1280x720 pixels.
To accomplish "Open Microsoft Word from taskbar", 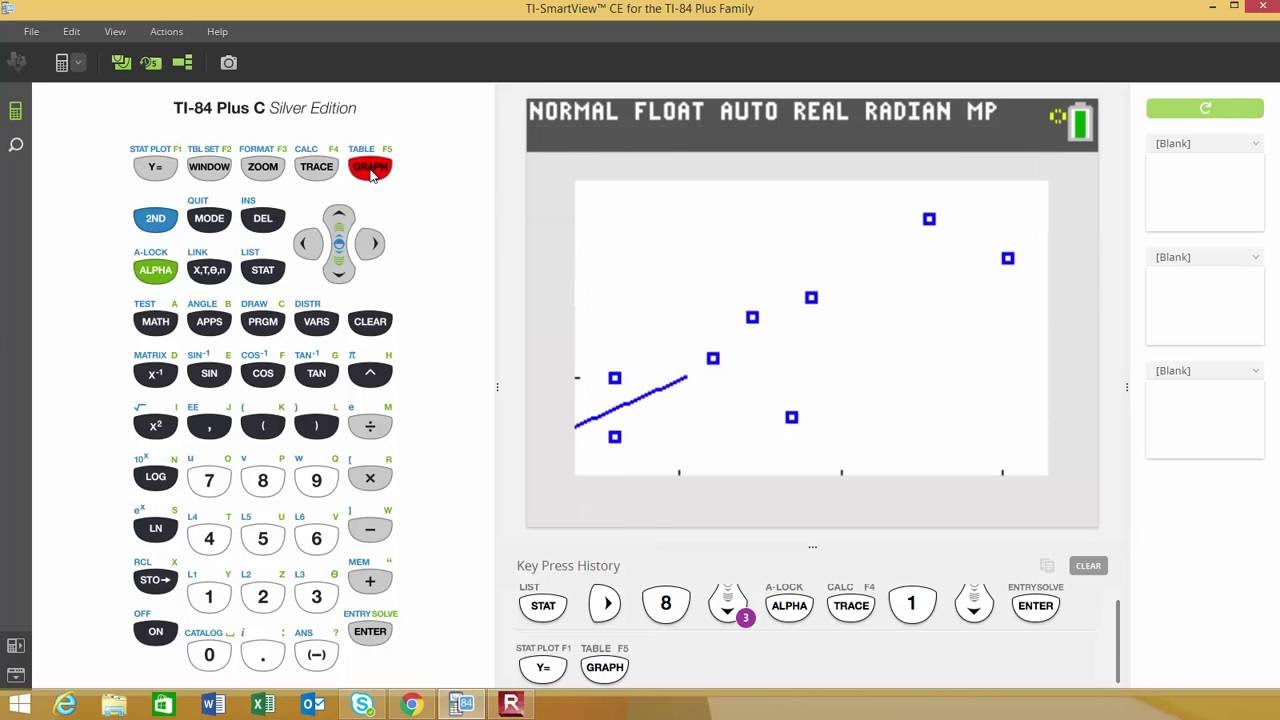I will pos(214,705).
